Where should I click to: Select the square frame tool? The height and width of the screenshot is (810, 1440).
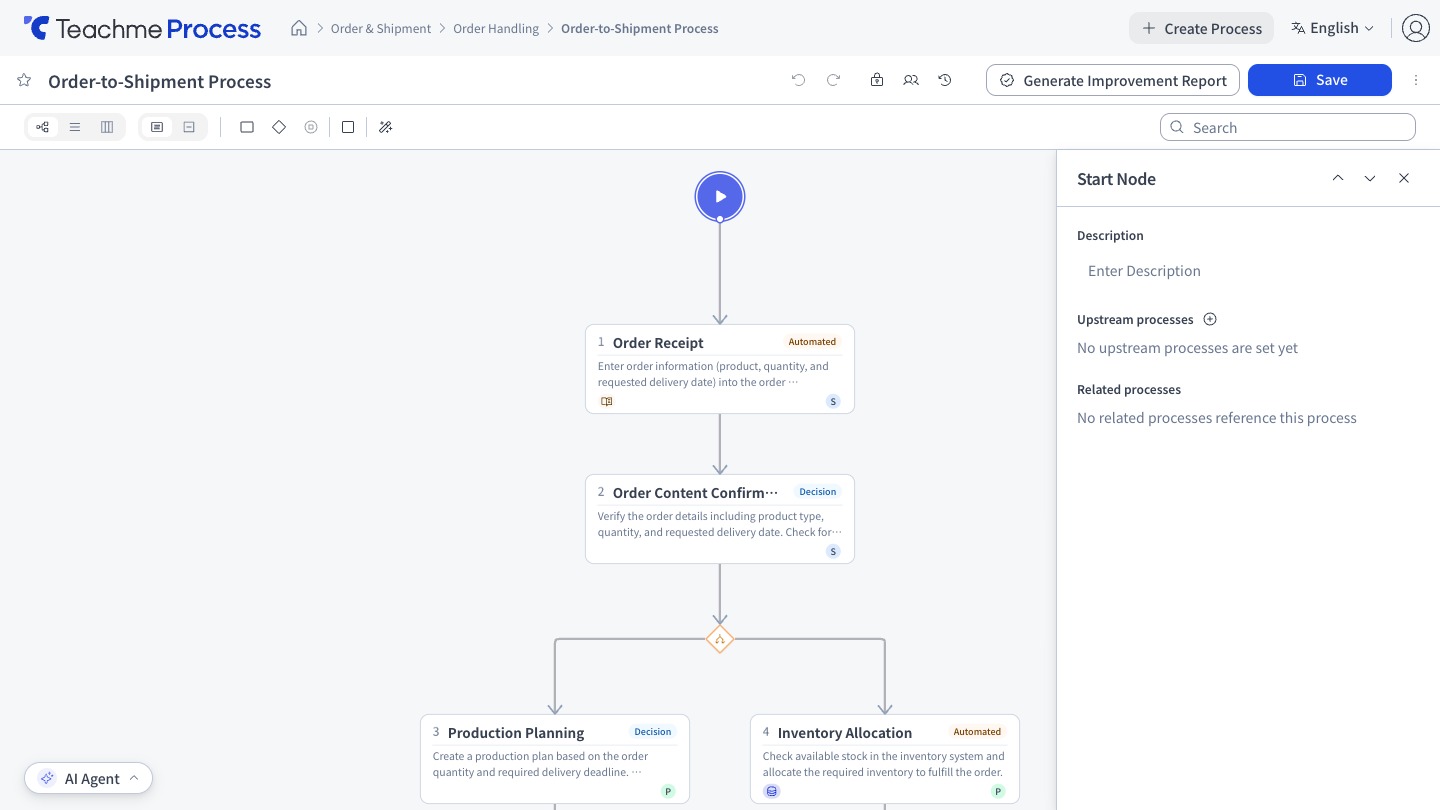click(348, 127)
